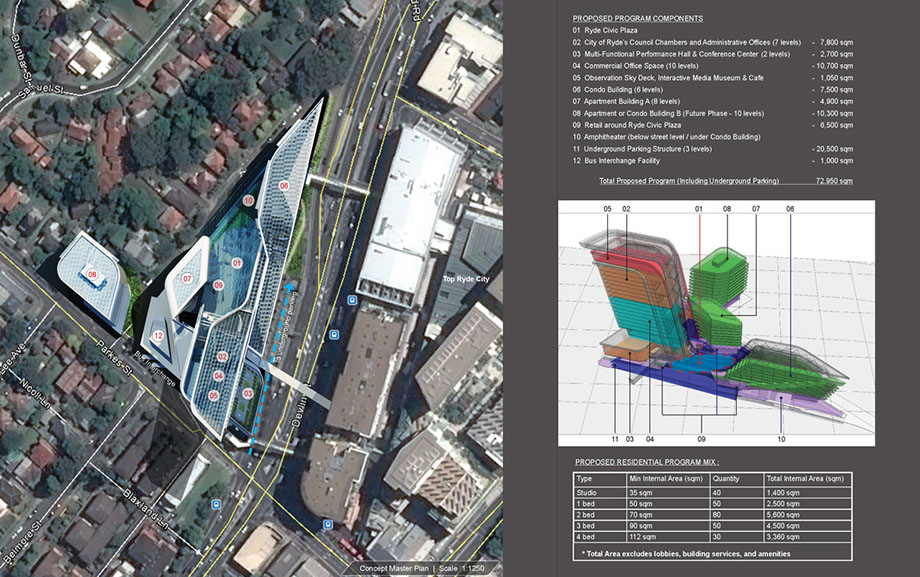The image size is (920, 577).
Task: Click marker 12 beside the bus interchange
Action: [158, 336]
